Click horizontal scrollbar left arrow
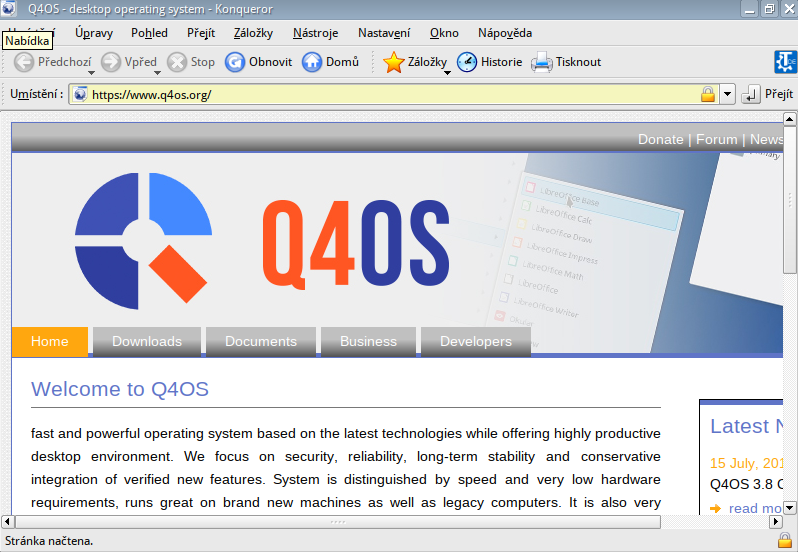The height and width of the screenshot is (552, 798). click(x=8, y=521)
